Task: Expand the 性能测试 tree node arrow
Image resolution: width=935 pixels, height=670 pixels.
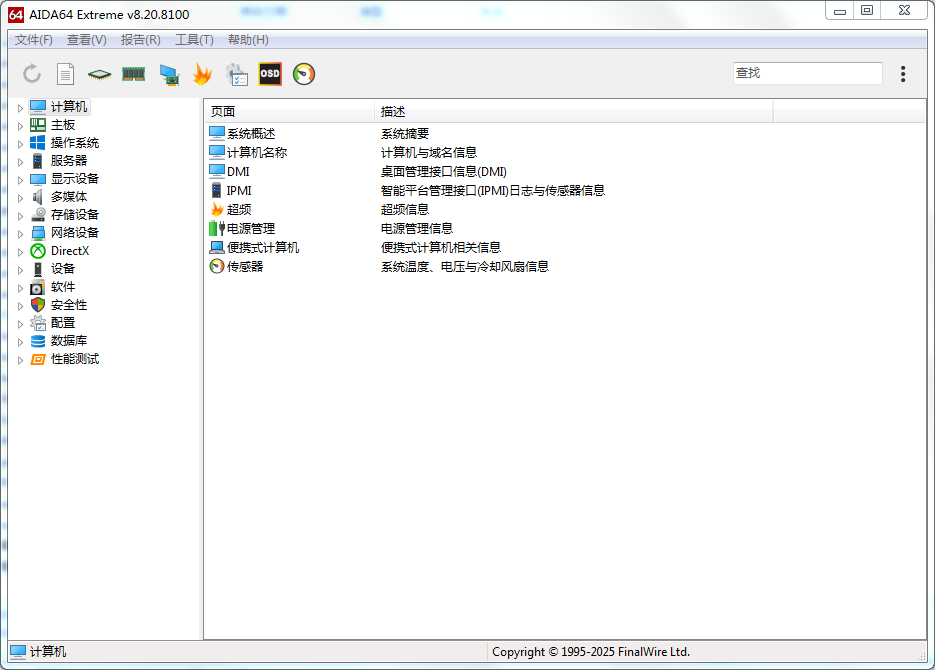Action: 20,360
